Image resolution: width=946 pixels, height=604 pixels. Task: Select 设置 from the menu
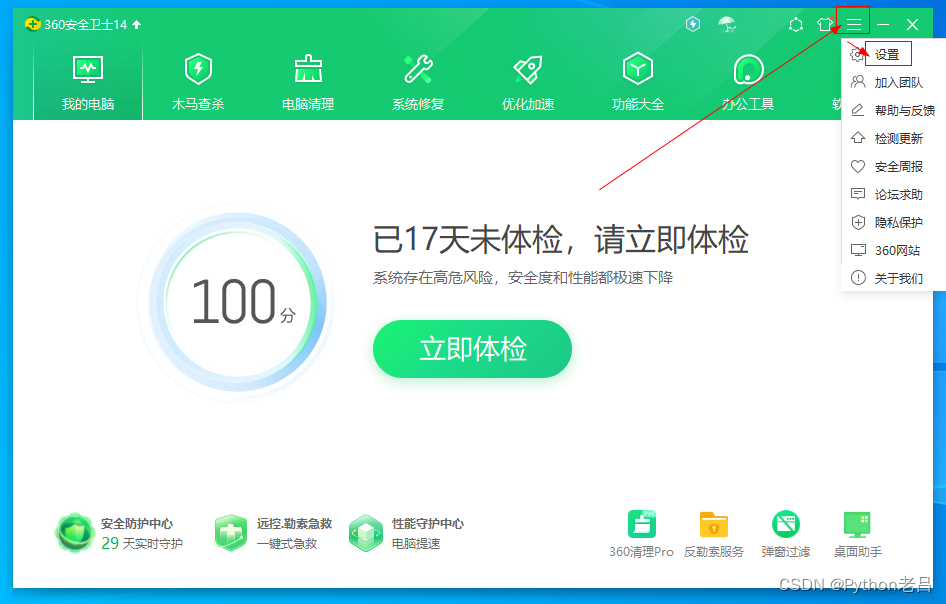(x=887, y=55)
